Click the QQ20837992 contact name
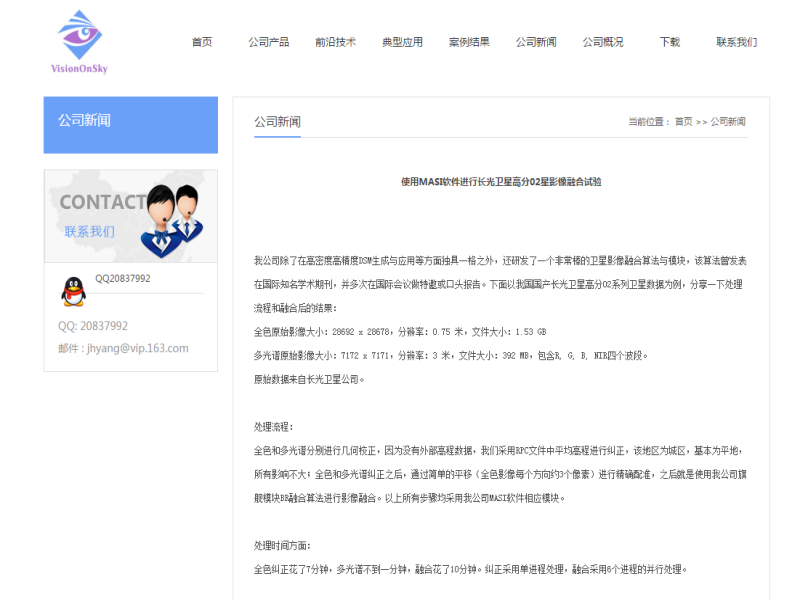This screenshot has width=800, height=600. coord(123,279)
